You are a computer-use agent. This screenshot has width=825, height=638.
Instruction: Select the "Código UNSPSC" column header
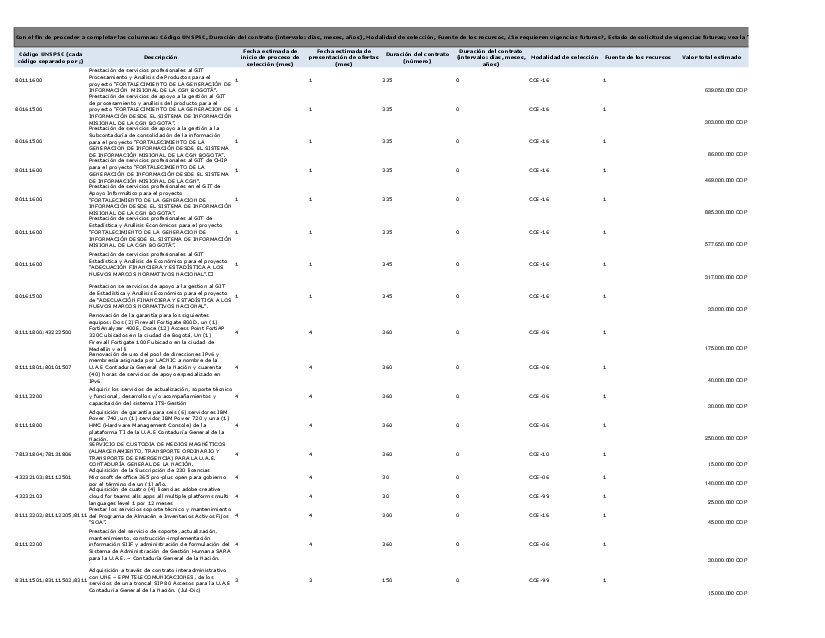coord(51,57)
